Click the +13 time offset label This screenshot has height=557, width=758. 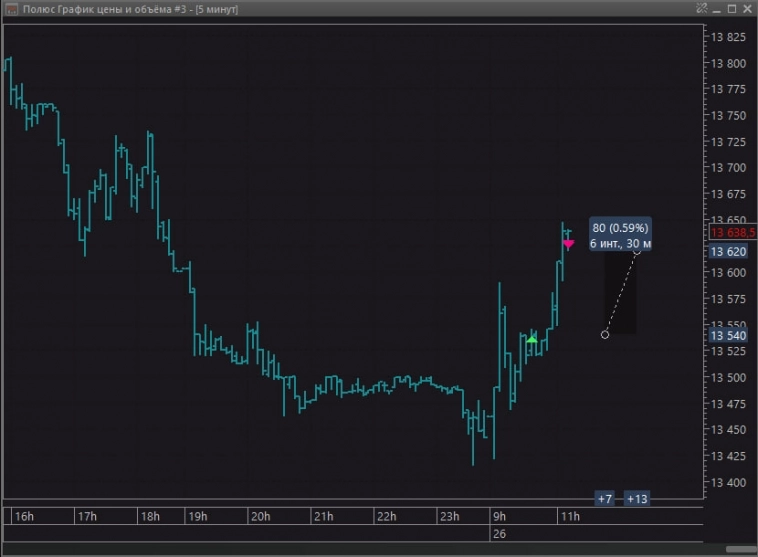[x=637, y=499]
